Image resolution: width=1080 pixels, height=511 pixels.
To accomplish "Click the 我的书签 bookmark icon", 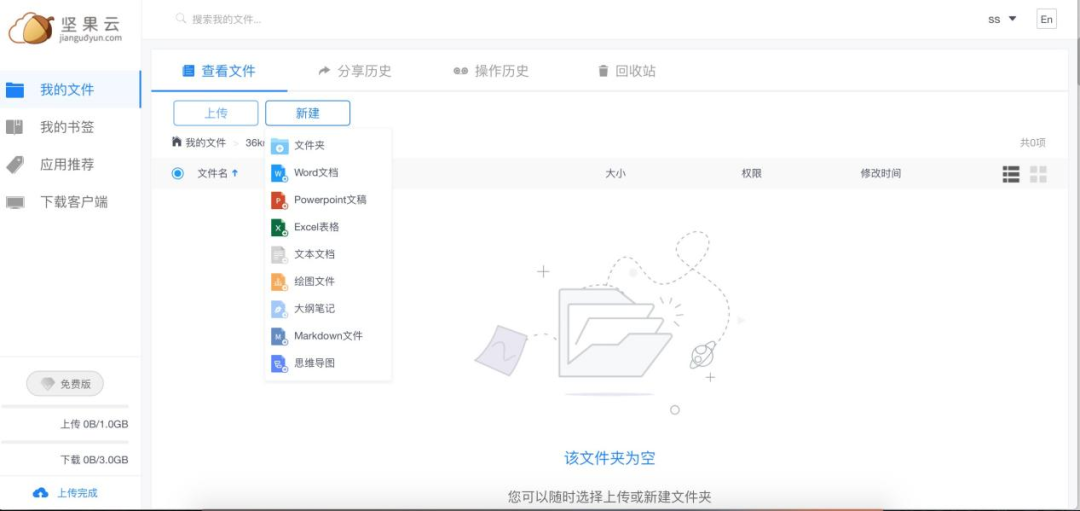I will 14,127.
